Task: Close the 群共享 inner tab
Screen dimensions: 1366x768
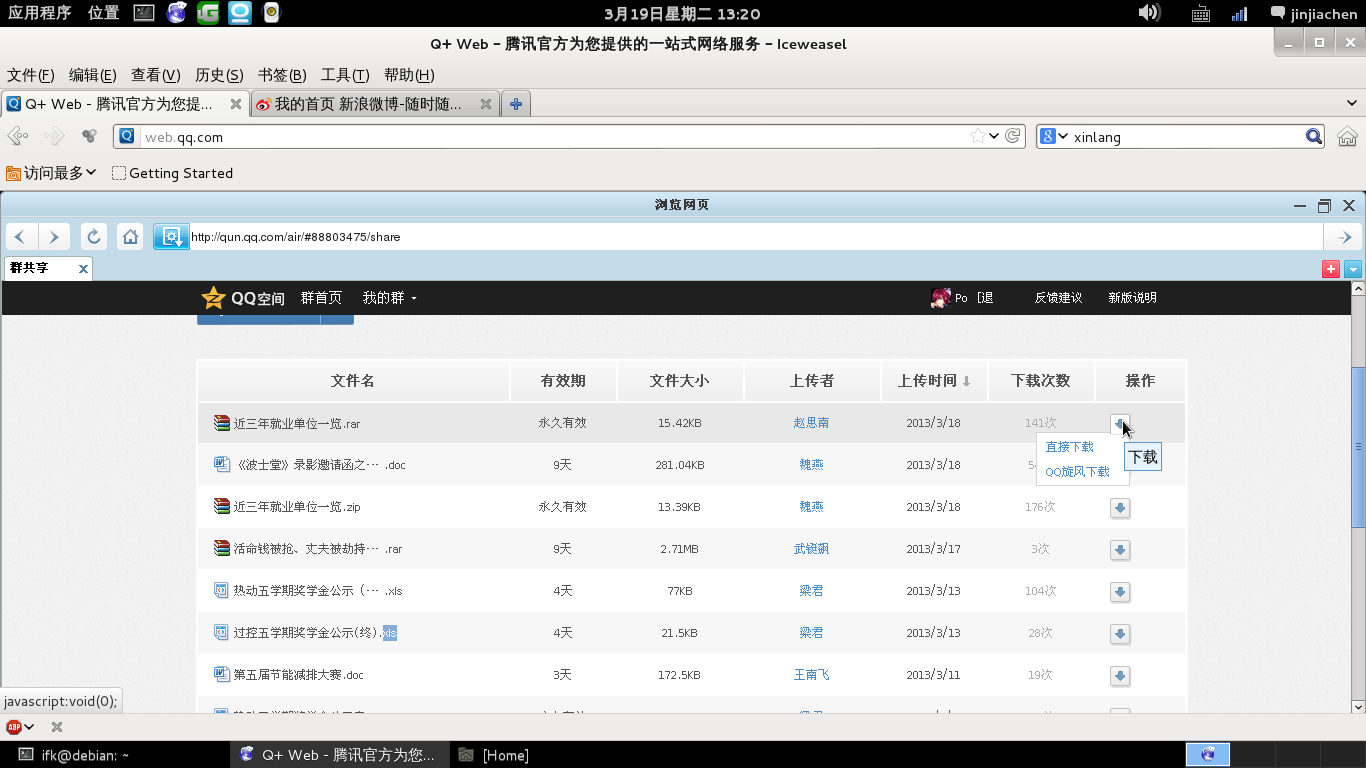Action: pyautogui.click(x=84, y=268)
